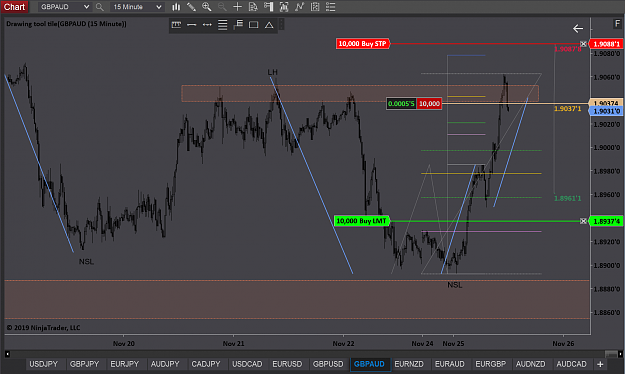This screenshot has width=625, height=374.
Task: Click the red Chart title label
Action: pos(14,7)
